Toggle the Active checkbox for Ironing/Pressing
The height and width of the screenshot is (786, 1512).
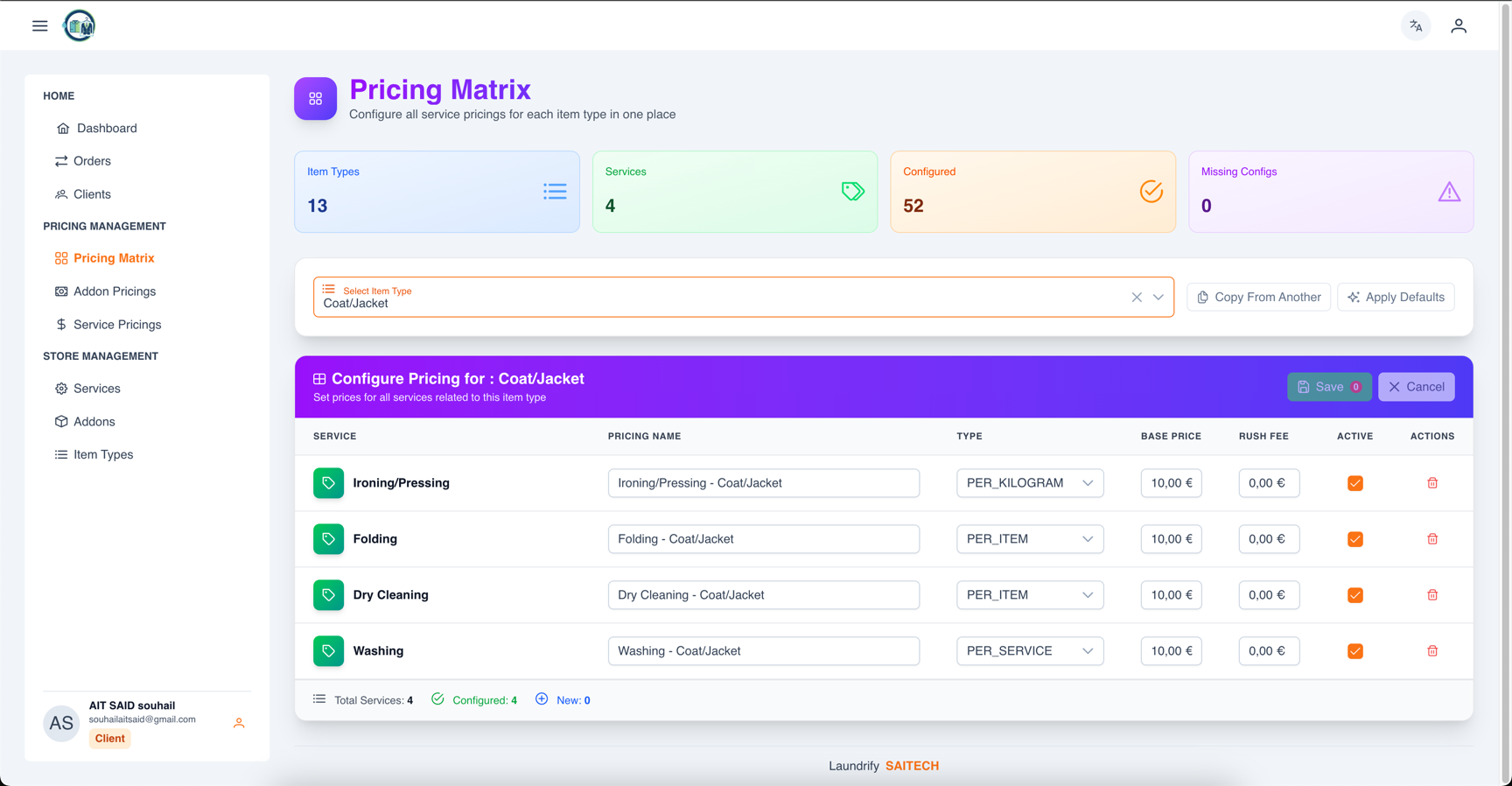(x=1355, y=483)
